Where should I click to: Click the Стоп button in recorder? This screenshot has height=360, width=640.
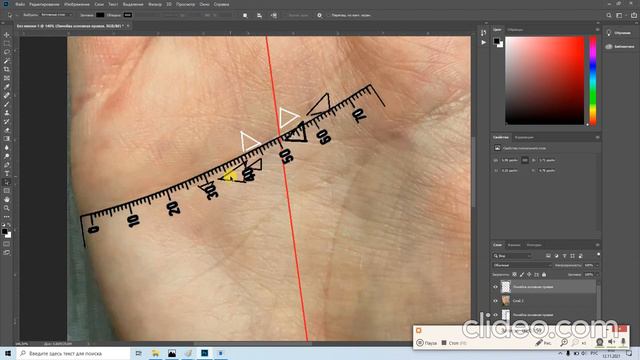[x=454, y=343]
